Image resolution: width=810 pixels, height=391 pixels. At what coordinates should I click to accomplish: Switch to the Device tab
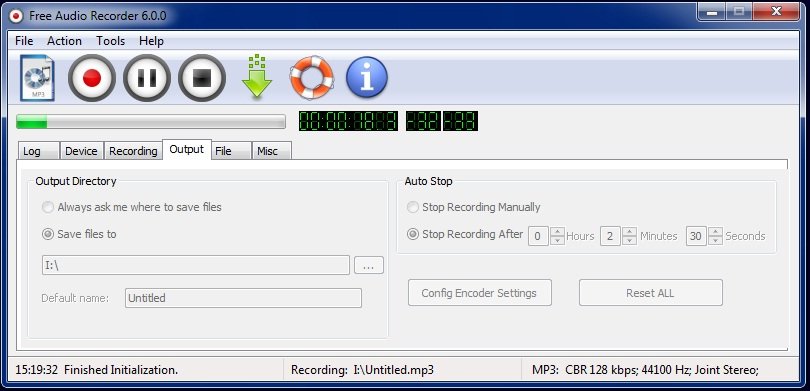[82, 151]
